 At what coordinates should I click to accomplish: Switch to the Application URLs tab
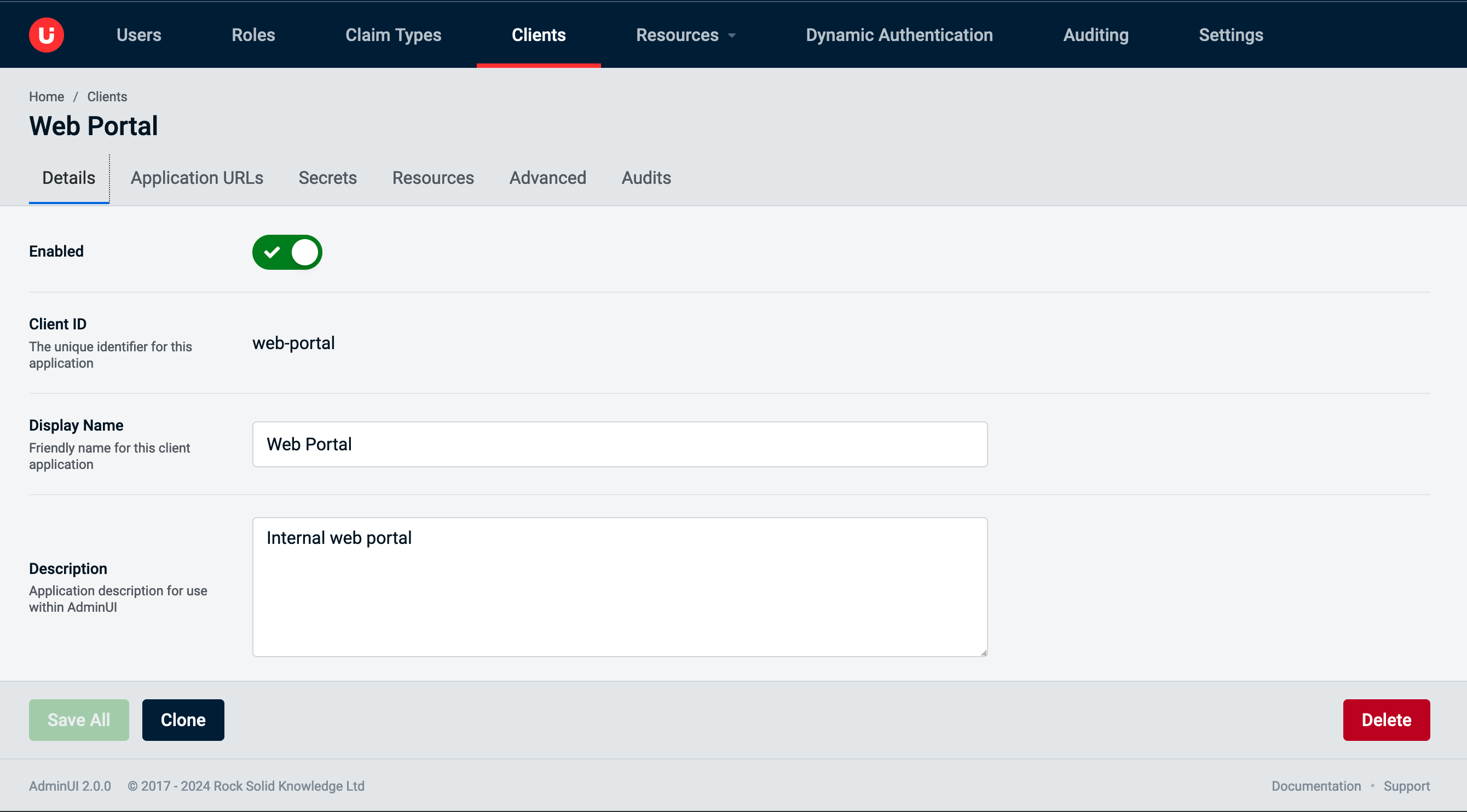coord(197,178)
